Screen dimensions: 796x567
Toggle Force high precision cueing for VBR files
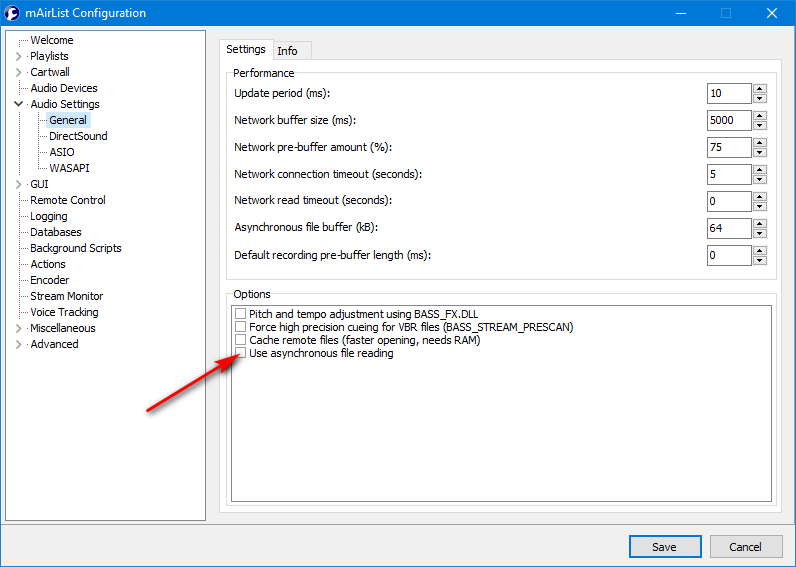[240, 327]
